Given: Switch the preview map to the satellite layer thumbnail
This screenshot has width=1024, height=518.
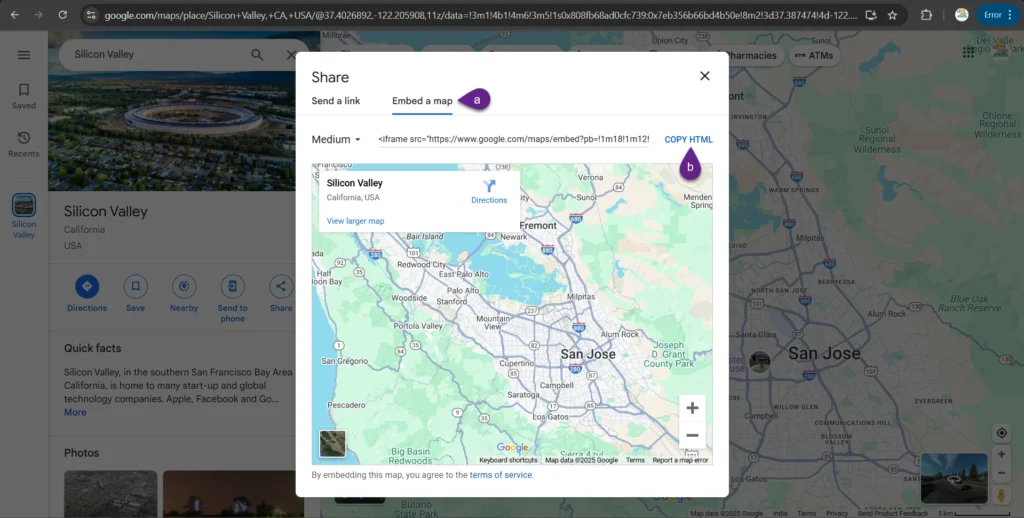Looking at the screenshot, I should pos(332,444).
